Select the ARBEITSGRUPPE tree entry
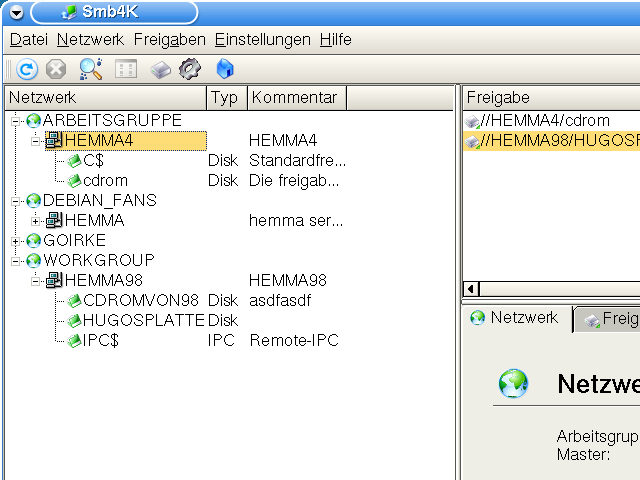 (x=112, y=120)
